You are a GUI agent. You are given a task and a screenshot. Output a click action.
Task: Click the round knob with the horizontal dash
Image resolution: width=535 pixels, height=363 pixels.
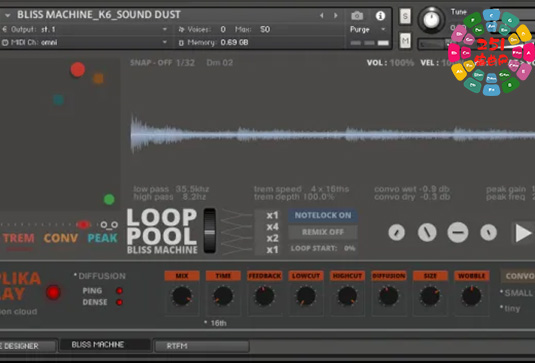(458, 232)
